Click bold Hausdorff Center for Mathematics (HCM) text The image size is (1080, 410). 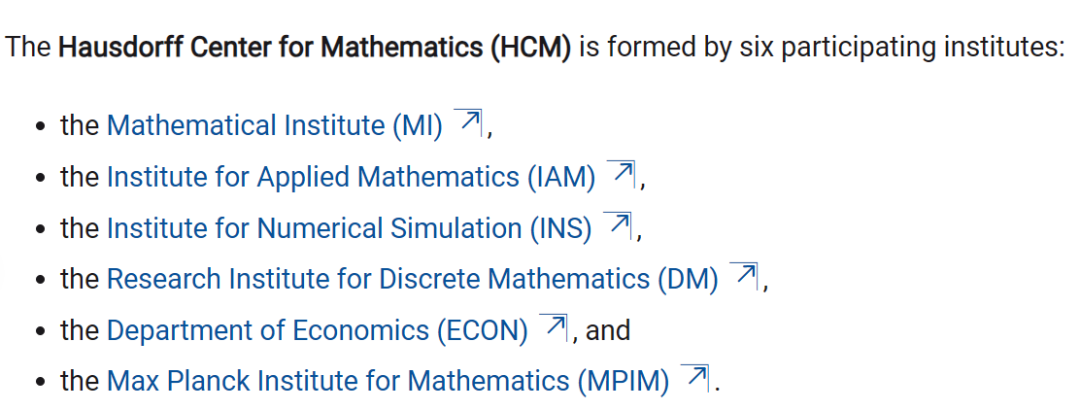click(314, 47)
